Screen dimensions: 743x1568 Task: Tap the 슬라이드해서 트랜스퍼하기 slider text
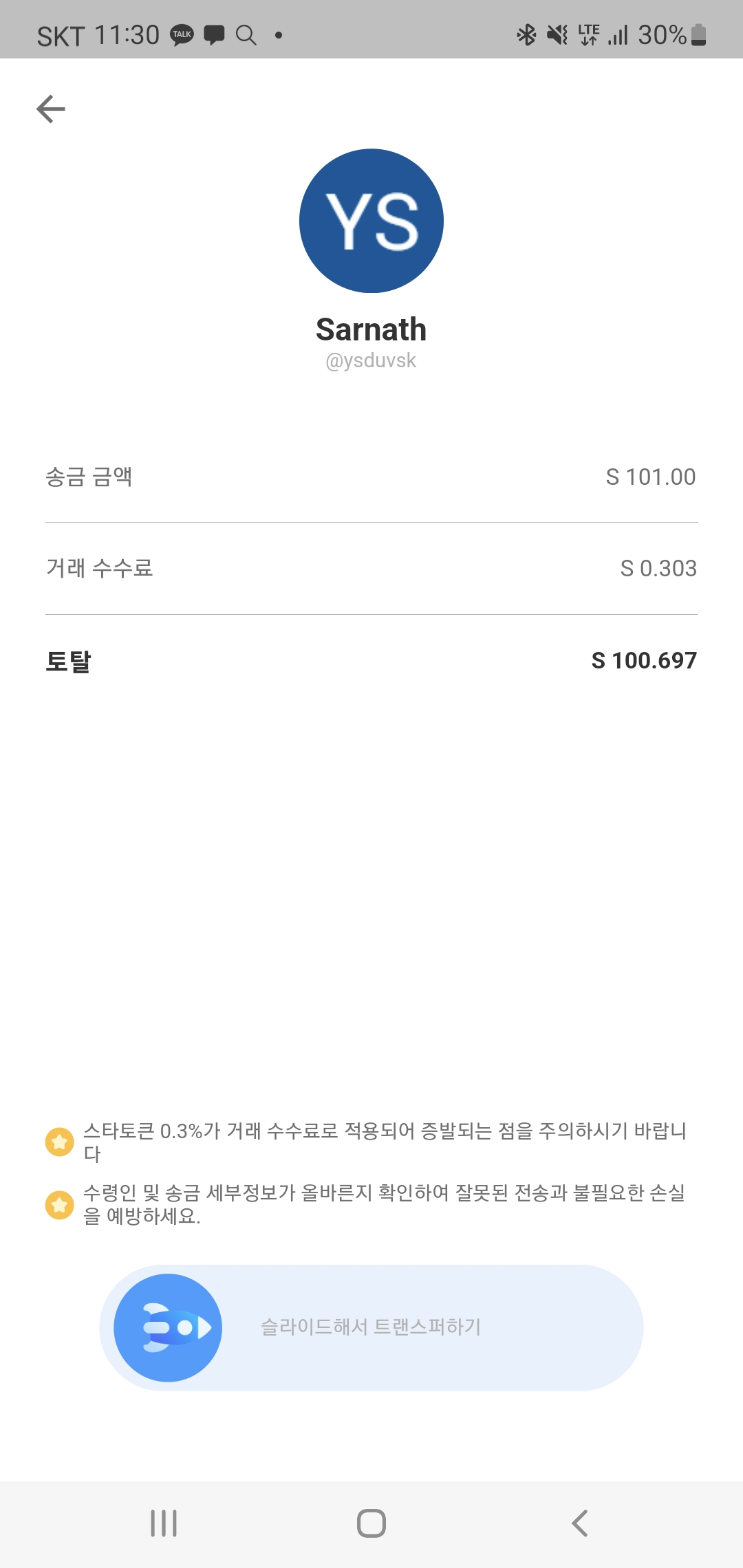tap(371, 1327)
